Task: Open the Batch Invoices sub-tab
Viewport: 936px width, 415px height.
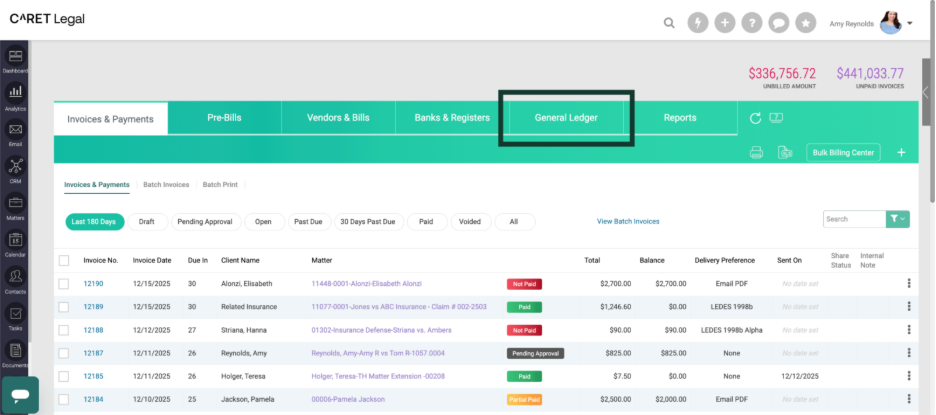Action: tap(166, 185)
